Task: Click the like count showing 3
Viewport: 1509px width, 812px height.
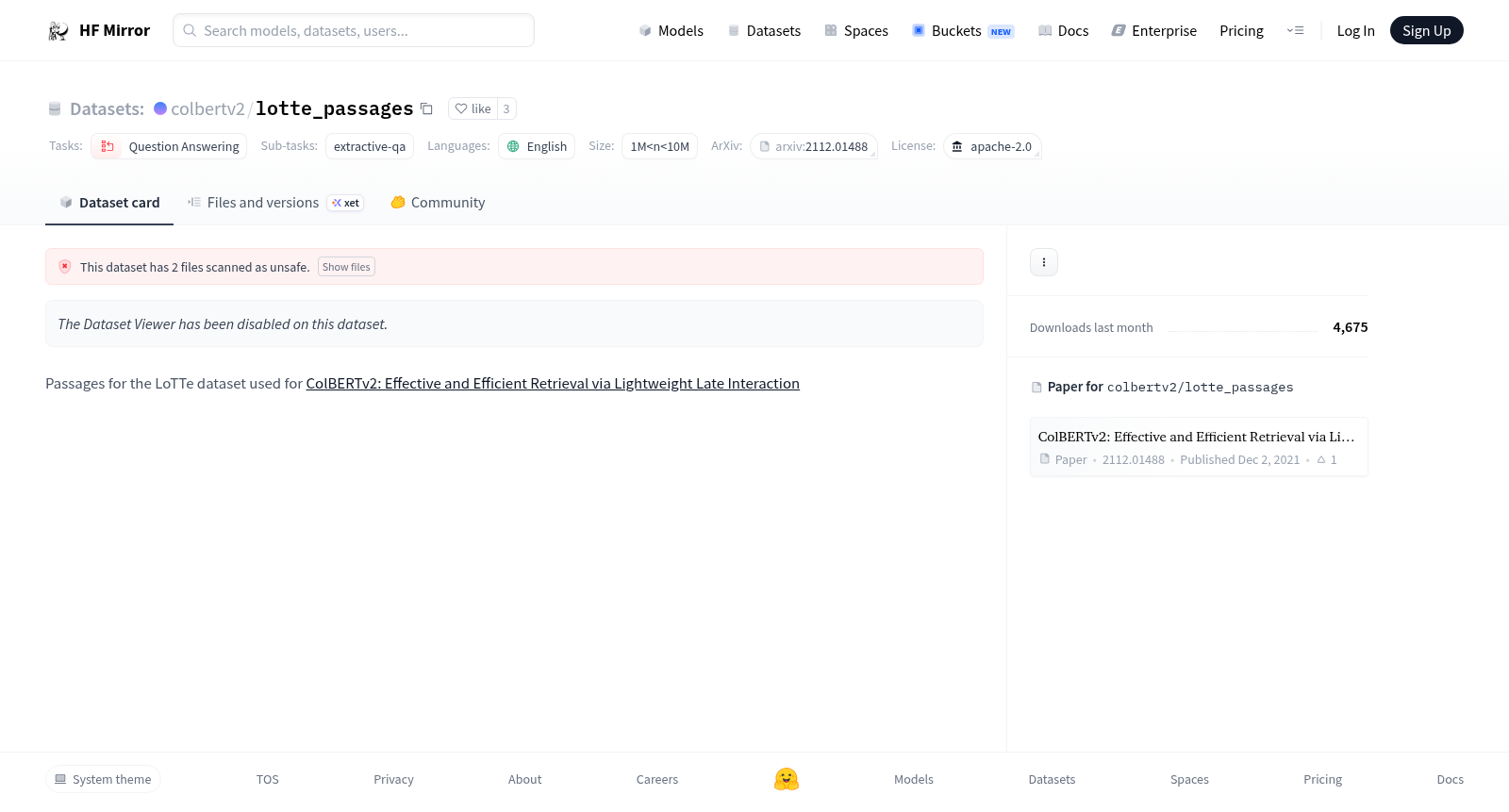Action: 506,108
